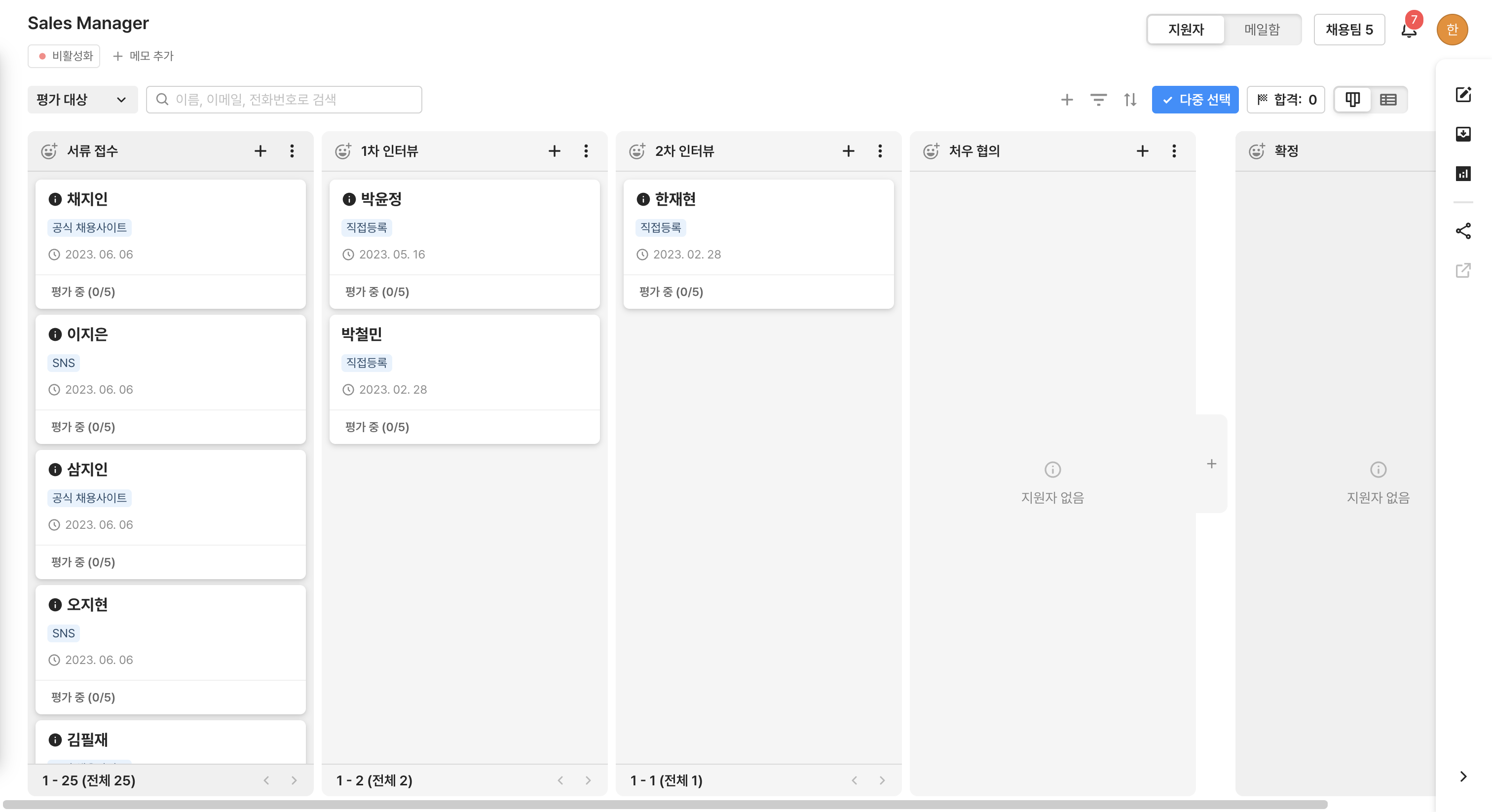This screenshot has width=1492, height=812.
Task: Insert new stage between 처우 협의 and 확정
Action: point(1211,464)
